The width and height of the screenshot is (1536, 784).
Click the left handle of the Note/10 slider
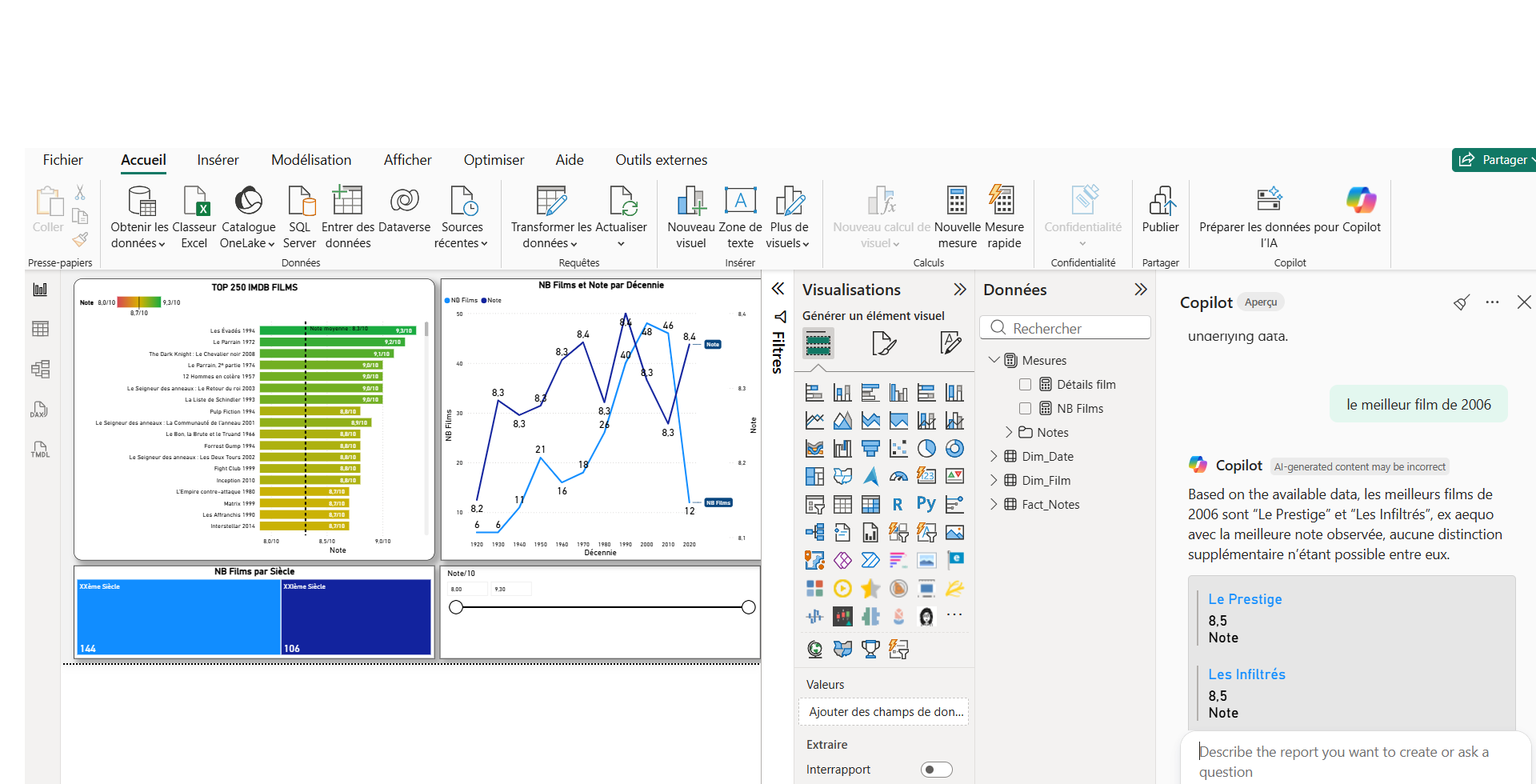(456, 607)
